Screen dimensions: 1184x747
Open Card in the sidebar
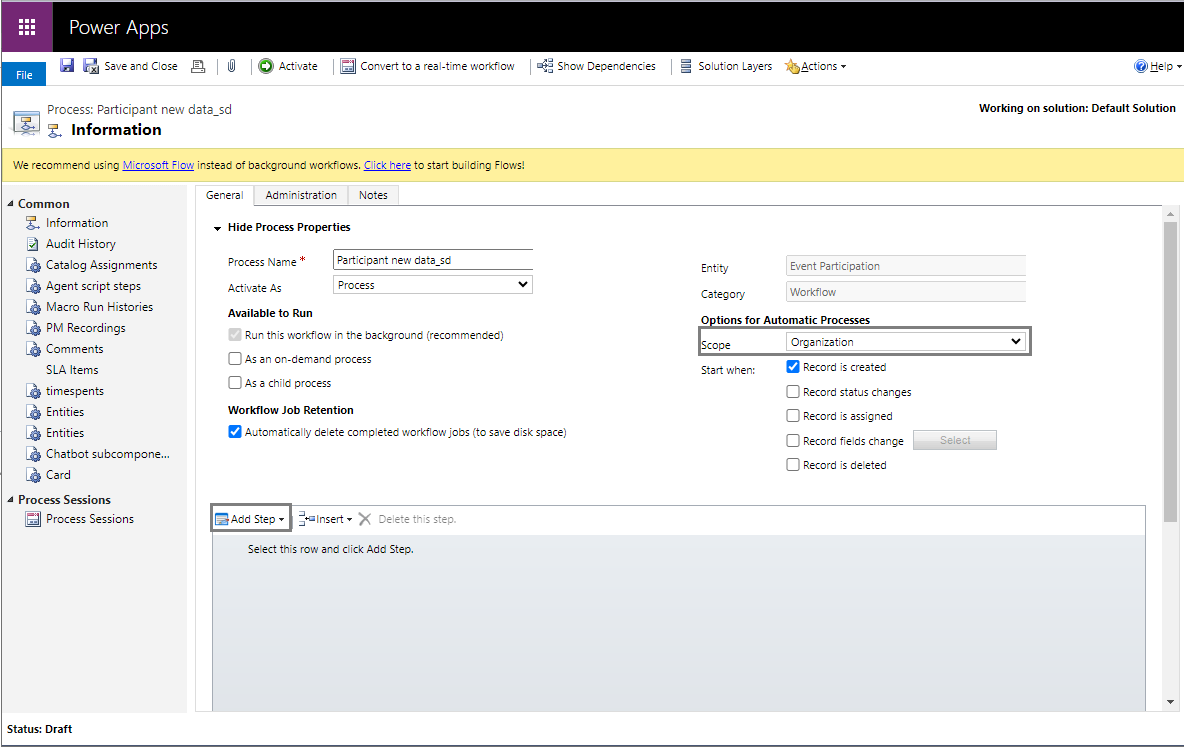coord(58,475)
